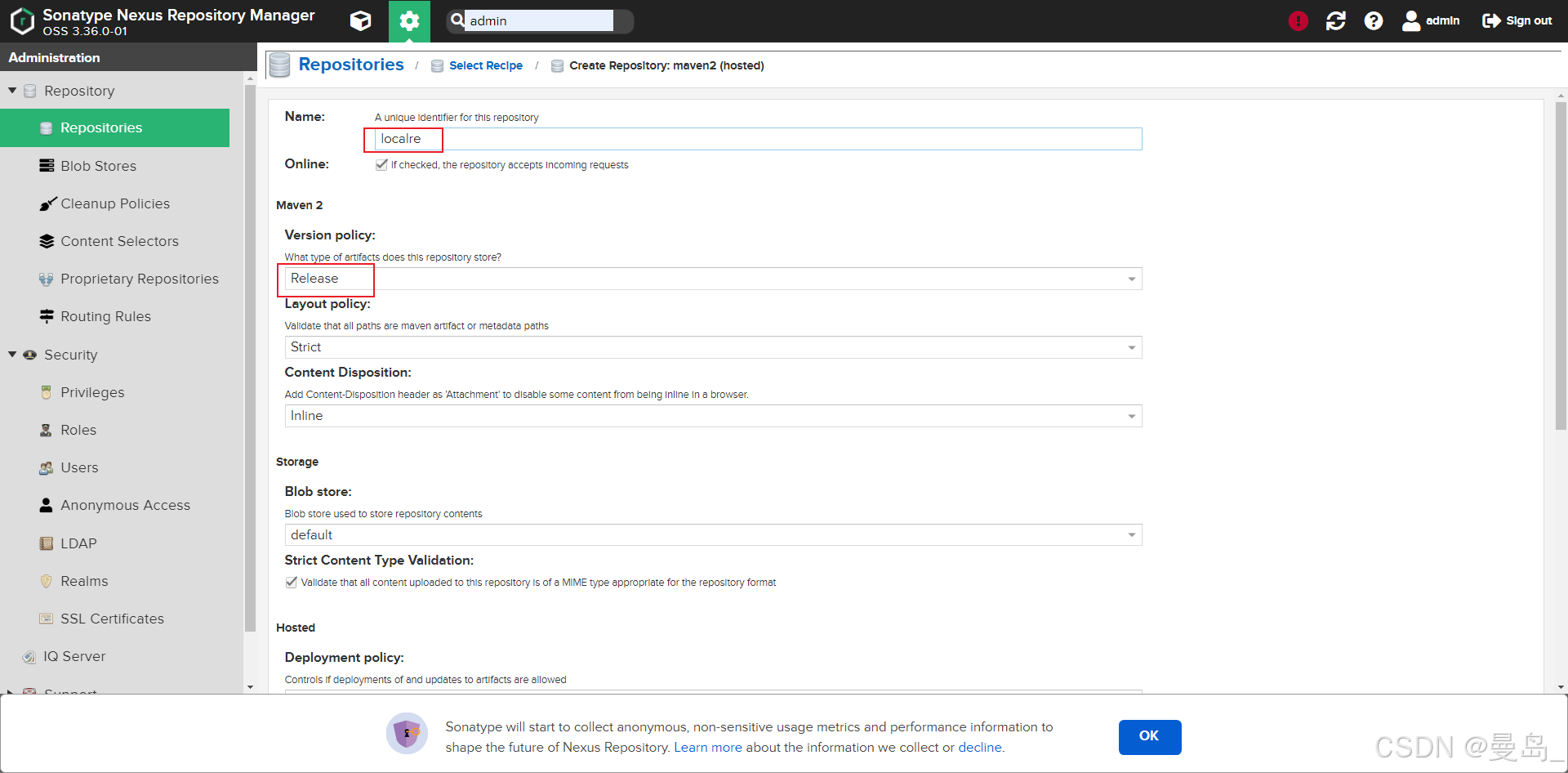Screen dimensions: 1568x773
Task: Click the Content Selectors layers icon
Action: [47, 241]
